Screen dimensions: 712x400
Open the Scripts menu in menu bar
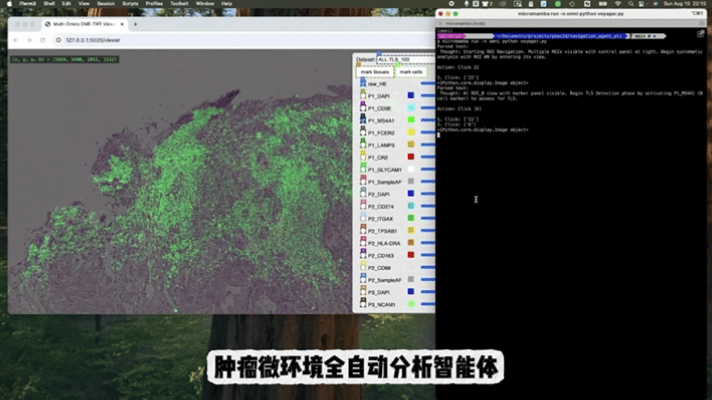coord(126,4)
